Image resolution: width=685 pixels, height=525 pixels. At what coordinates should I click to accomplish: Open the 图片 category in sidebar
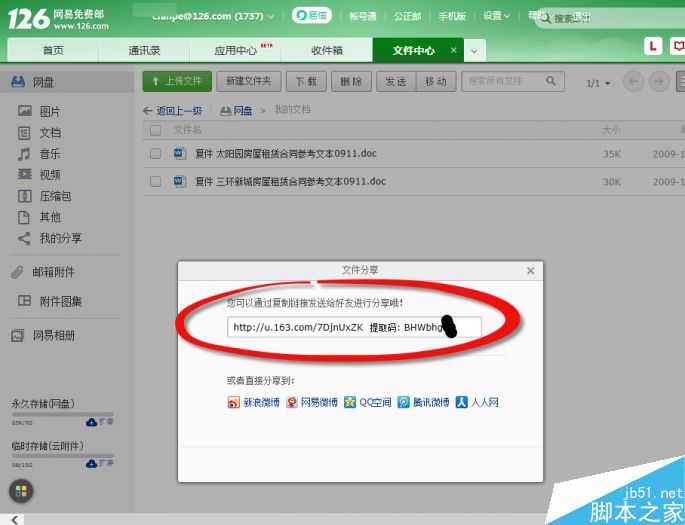click(x=49, y=111)
